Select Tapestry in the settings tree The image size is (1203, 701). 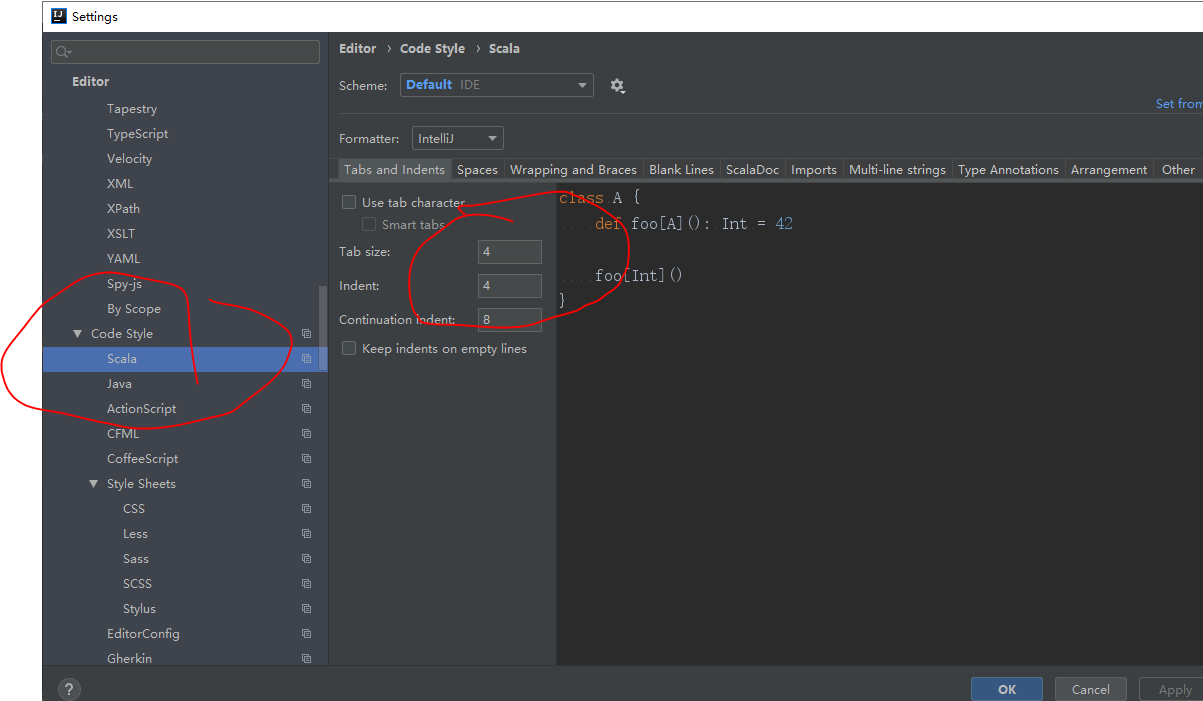pyautogui.click(x=132, y=109)
